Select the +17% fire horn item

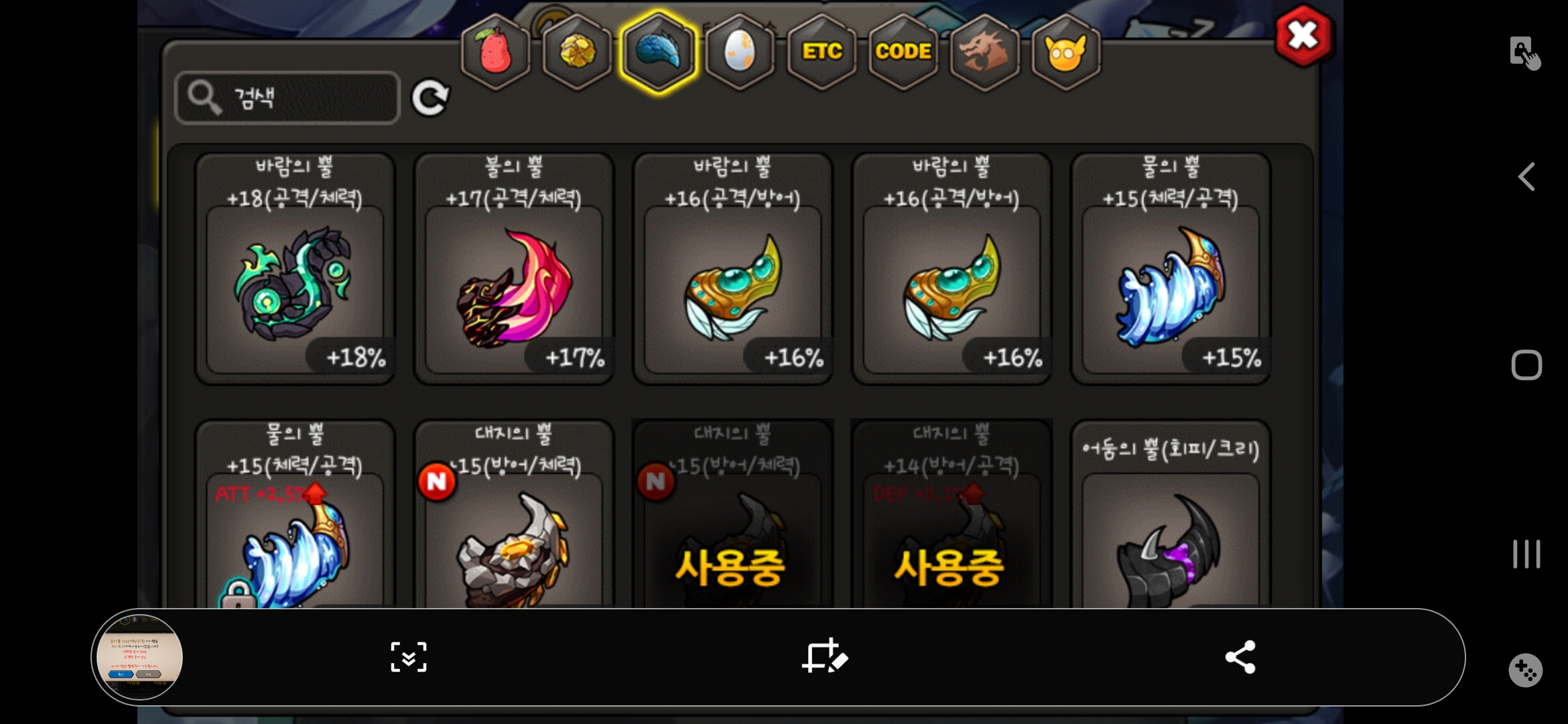[x=514, y=268]
